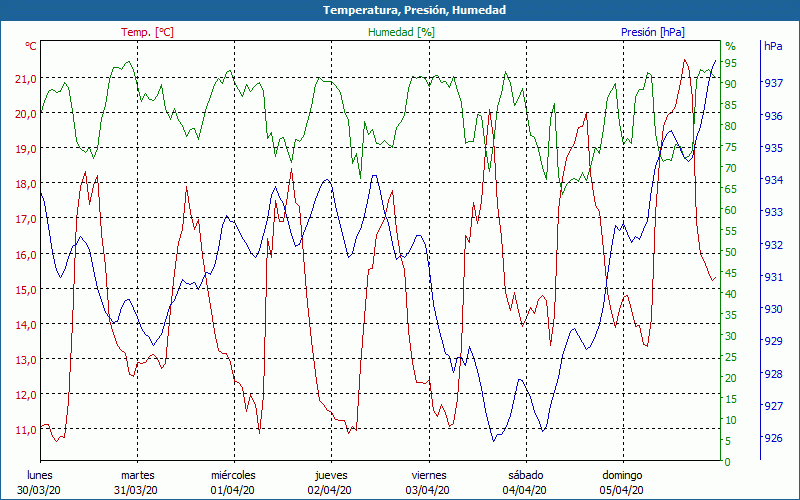Click the '70' humidity axis value

[x=730, y=168]
